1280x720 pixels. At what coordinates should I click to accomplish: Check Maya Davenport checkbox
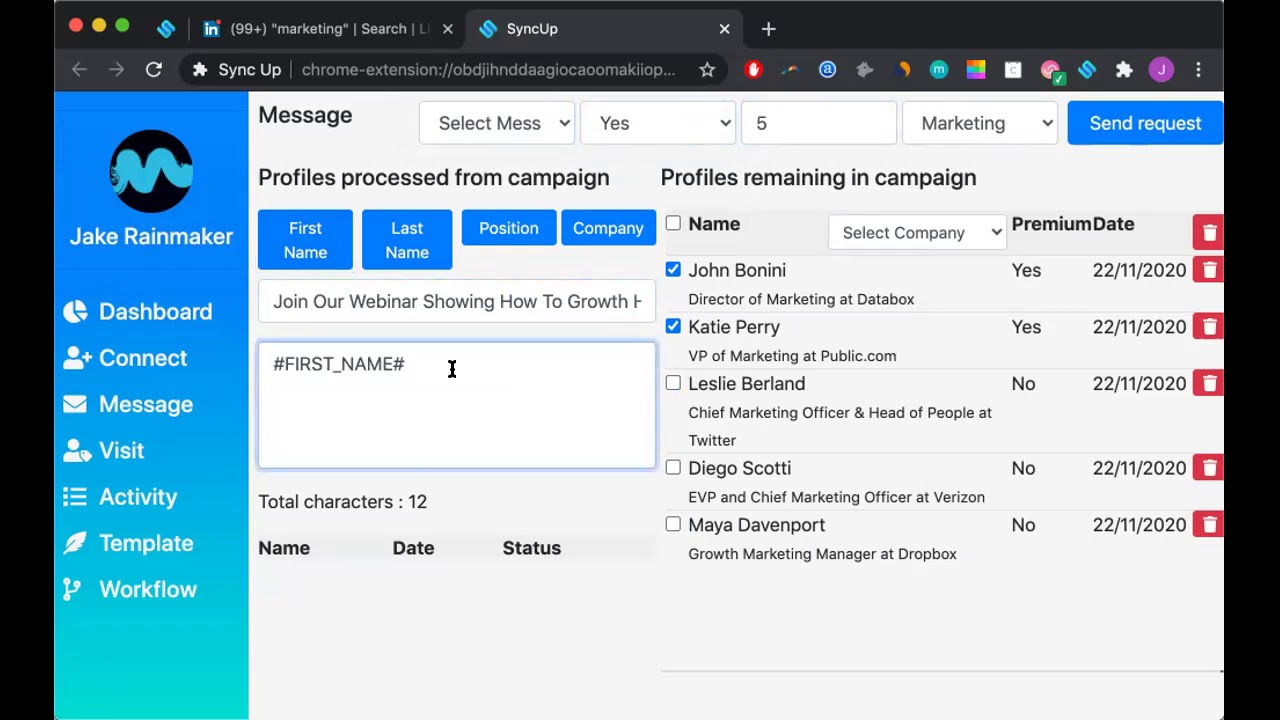click(673, 525)
